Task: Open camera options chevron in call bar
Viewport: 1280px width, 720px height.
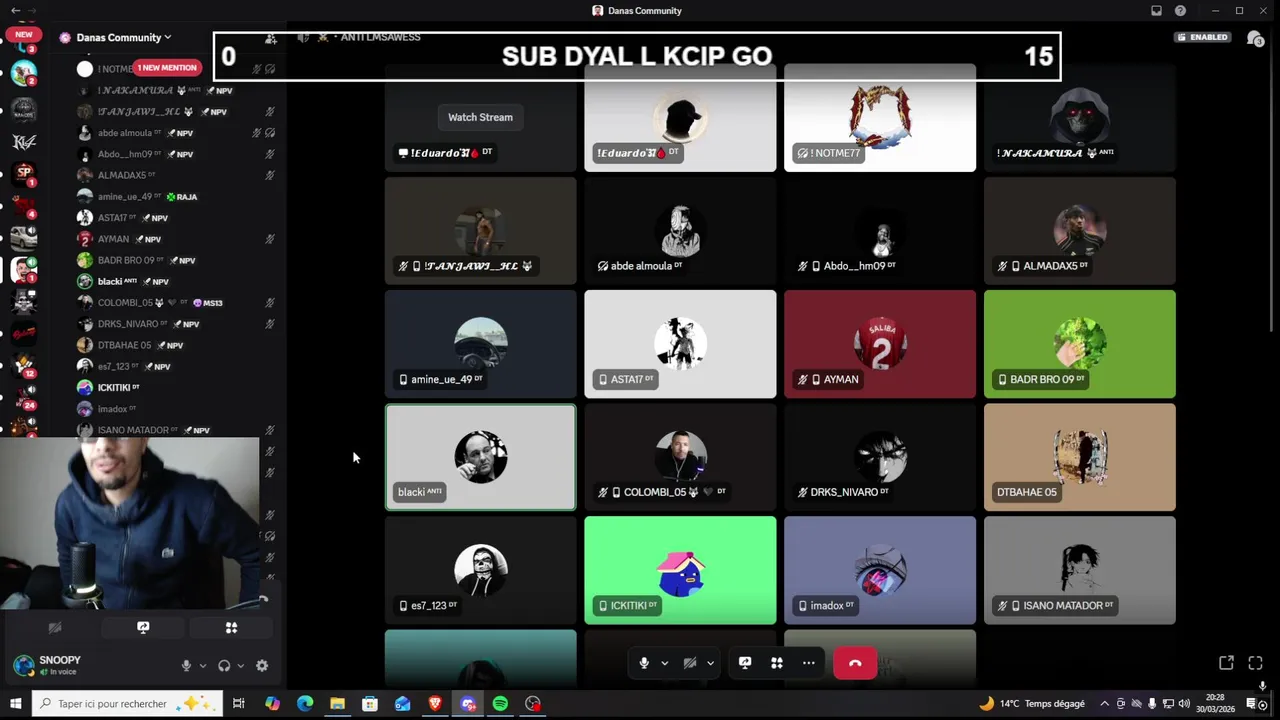Action: 710,663
